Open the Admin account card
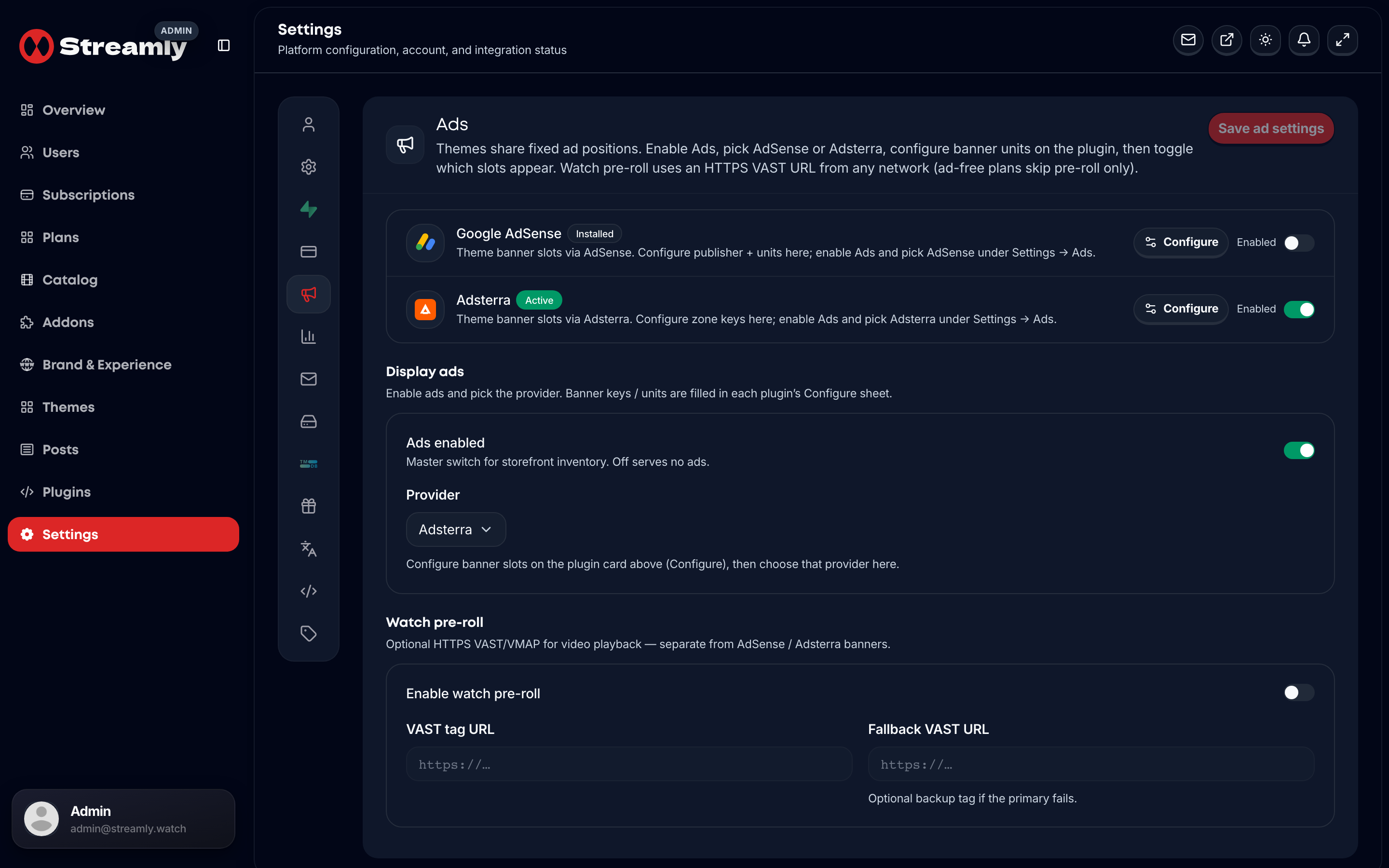This screenshot has height=868, width=1389. click(x=123, y=819)
